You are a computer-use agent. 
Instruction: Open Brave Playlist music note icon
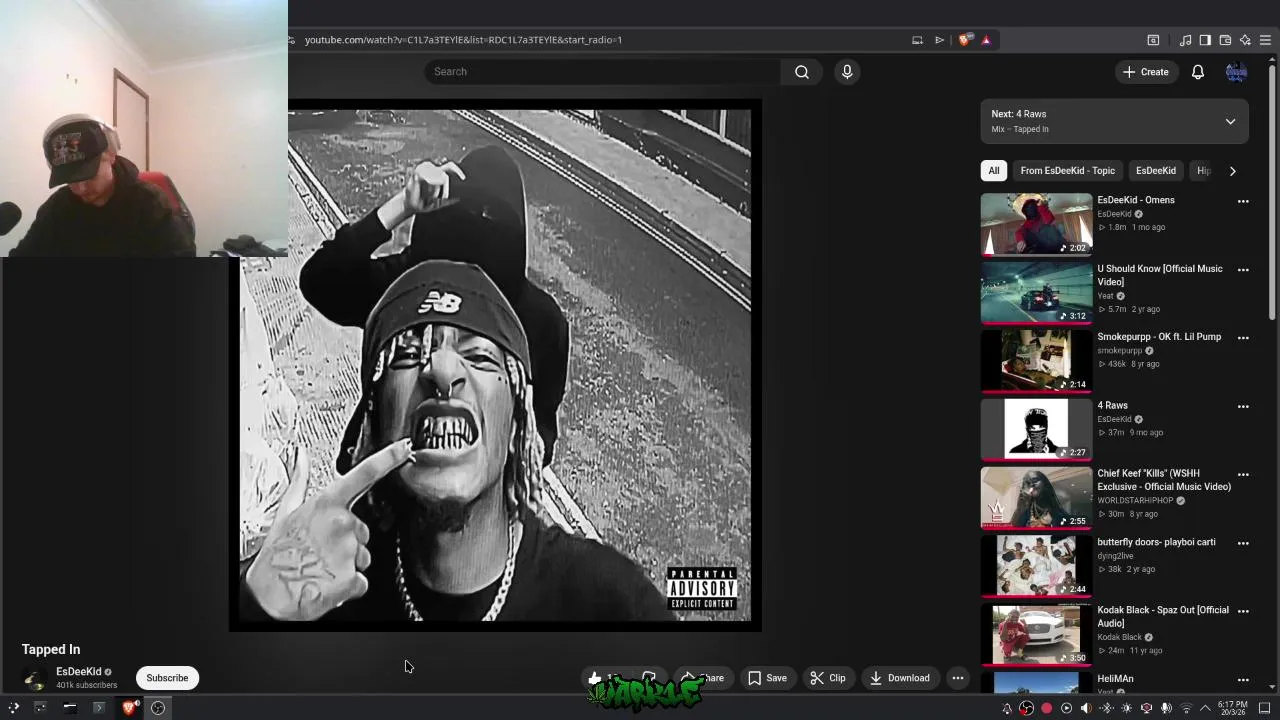(1185, 40)
